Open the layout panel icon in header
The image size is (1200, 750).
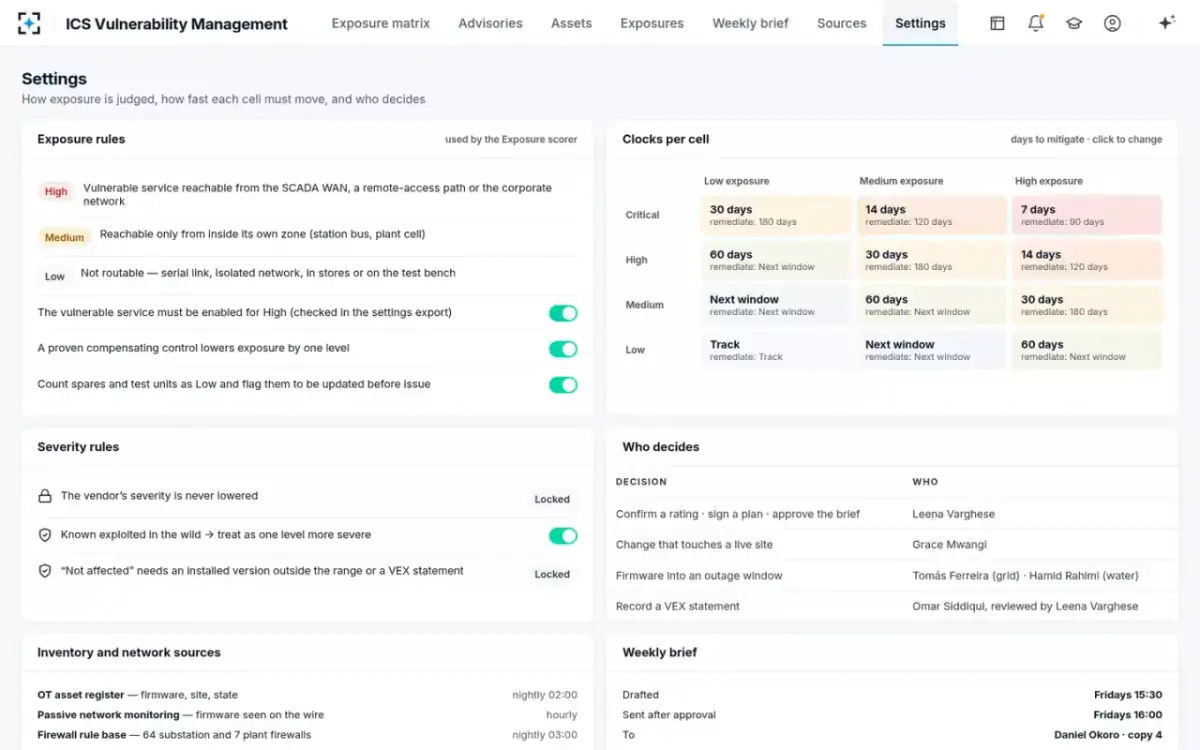click(997, 23)
